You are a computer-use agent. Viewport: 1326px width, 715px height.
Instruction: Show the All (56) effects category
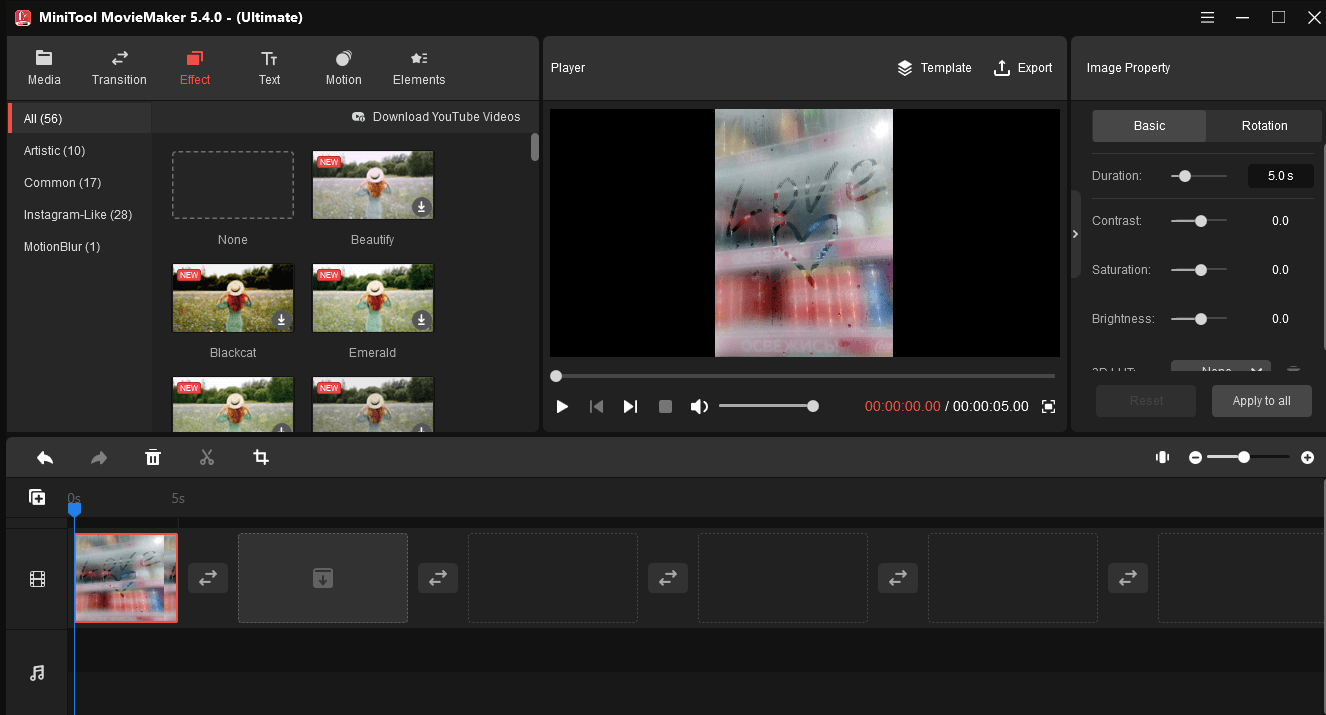80,118
